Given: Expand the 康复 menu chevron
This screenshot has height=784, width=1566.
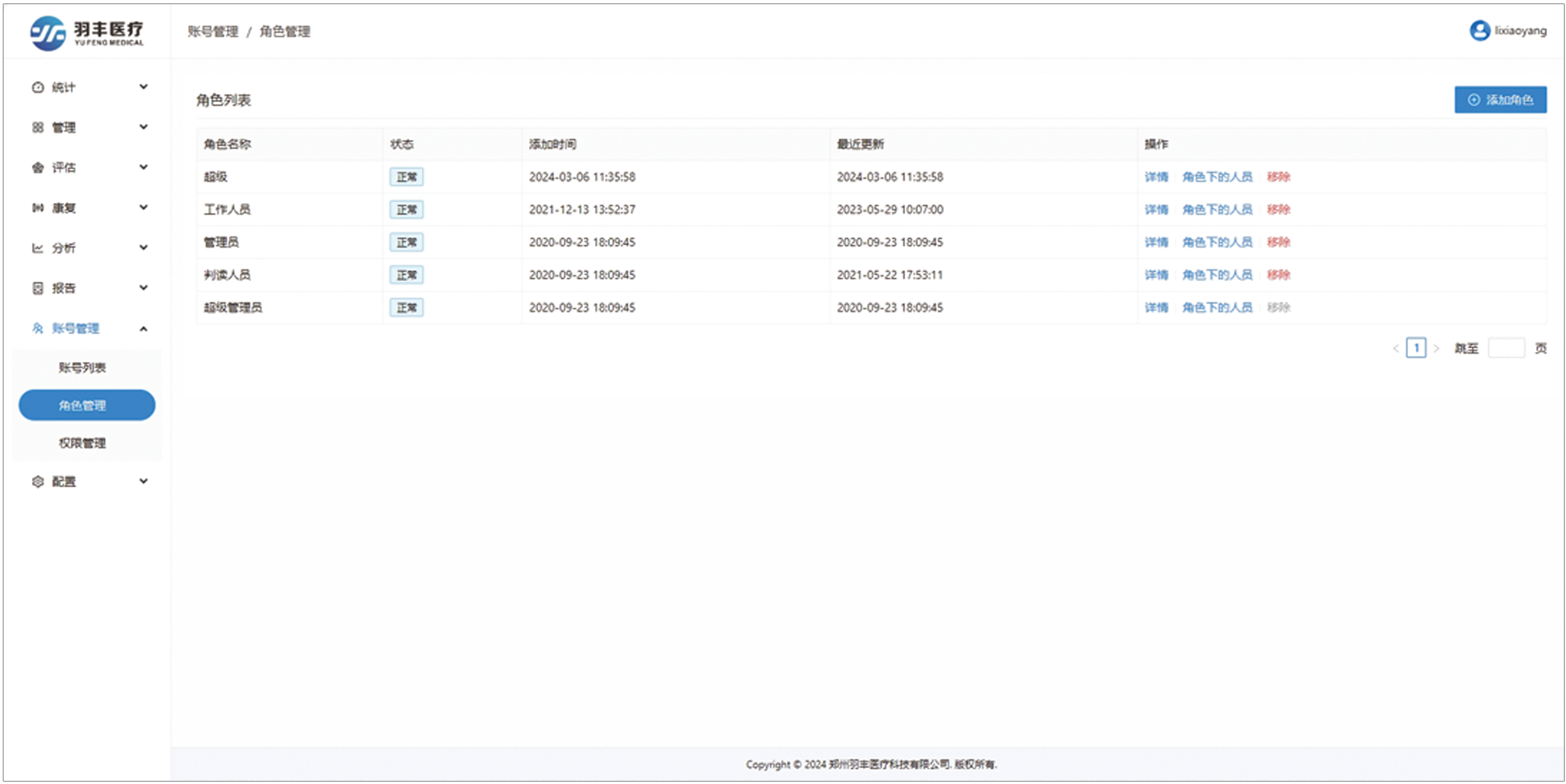Looking at the screenshot, I should [144, 207].
